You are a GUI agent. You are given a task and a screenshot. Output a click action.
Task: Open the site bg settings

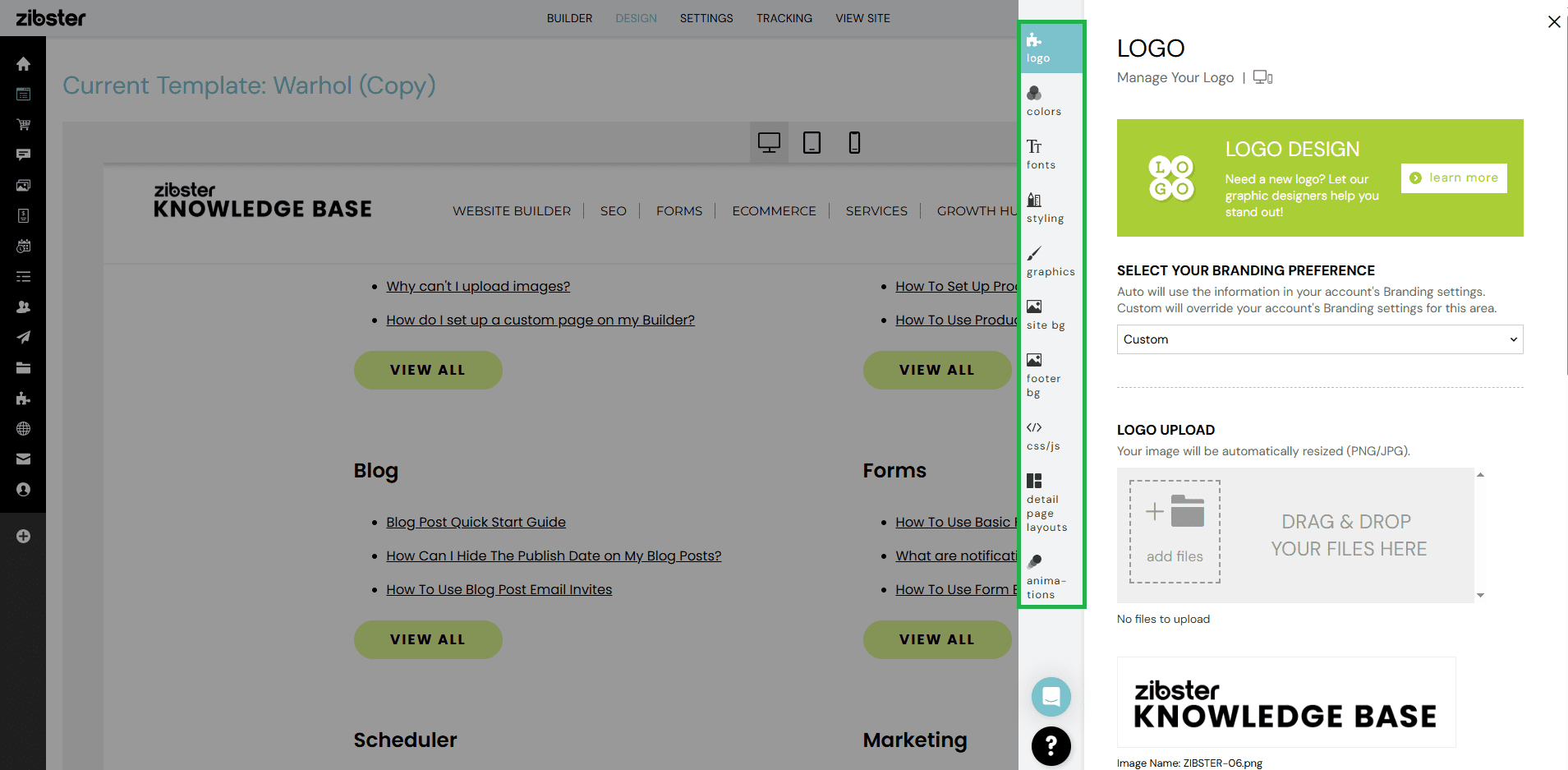[x=1045, y=315]
